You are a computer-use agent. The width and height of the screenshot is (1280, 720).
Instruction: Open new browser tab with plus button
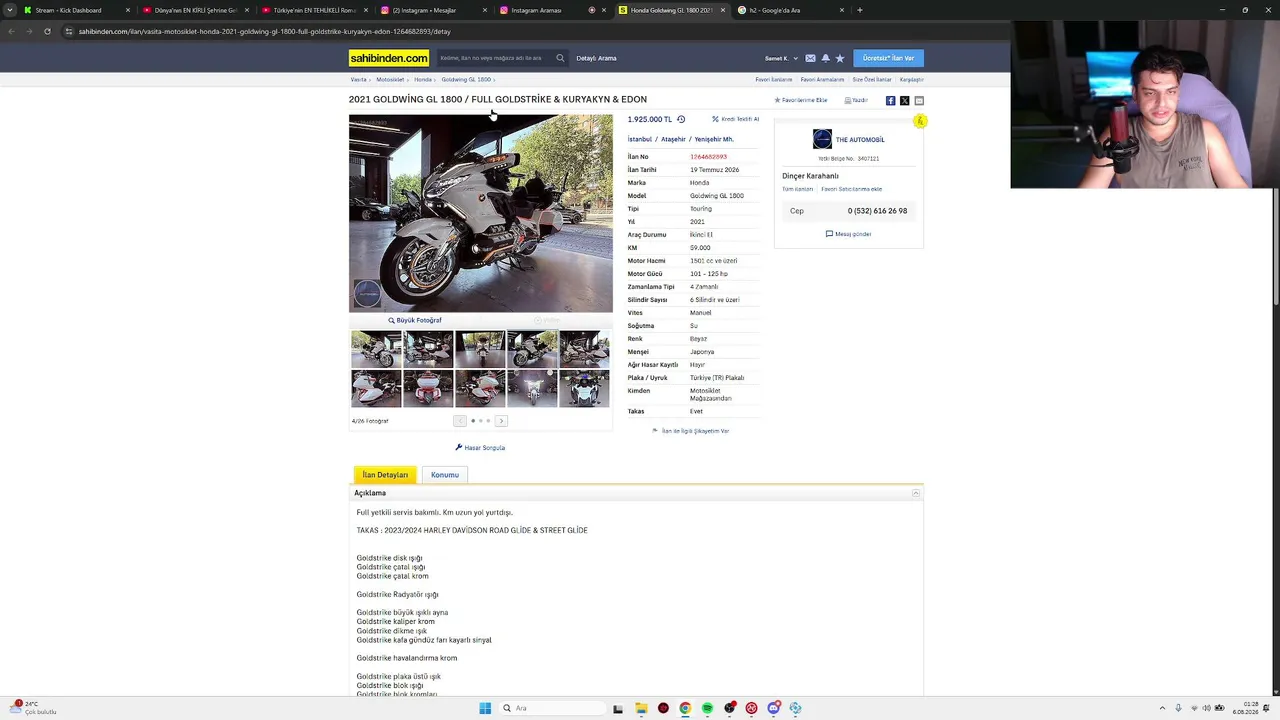pyautogui.click(x=860, y=10)
